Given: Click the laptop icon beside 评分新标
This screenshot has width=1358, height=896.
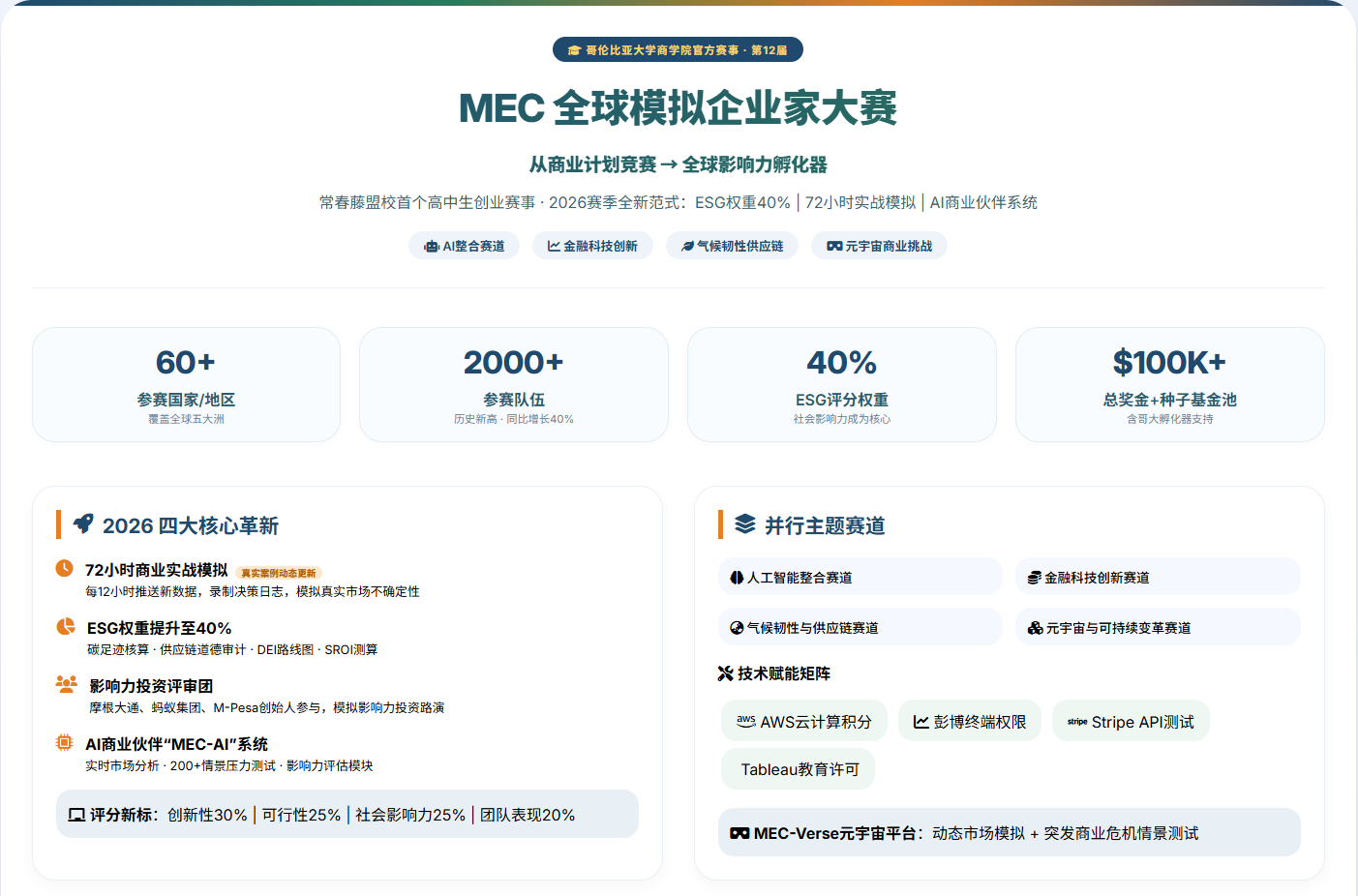Looking at the screenshot, I should click(76, 816).
